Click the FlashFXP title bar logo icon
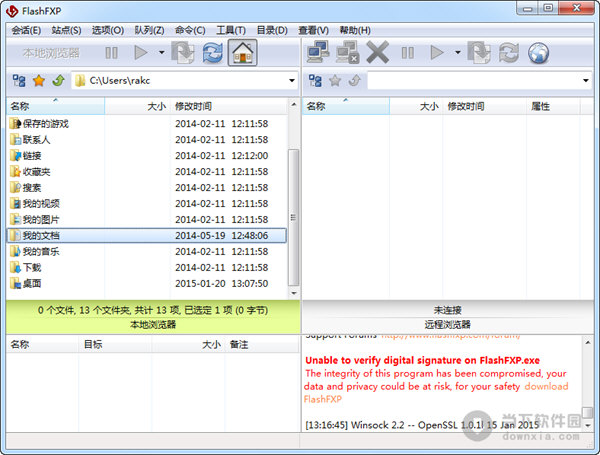 click(12, 11)
